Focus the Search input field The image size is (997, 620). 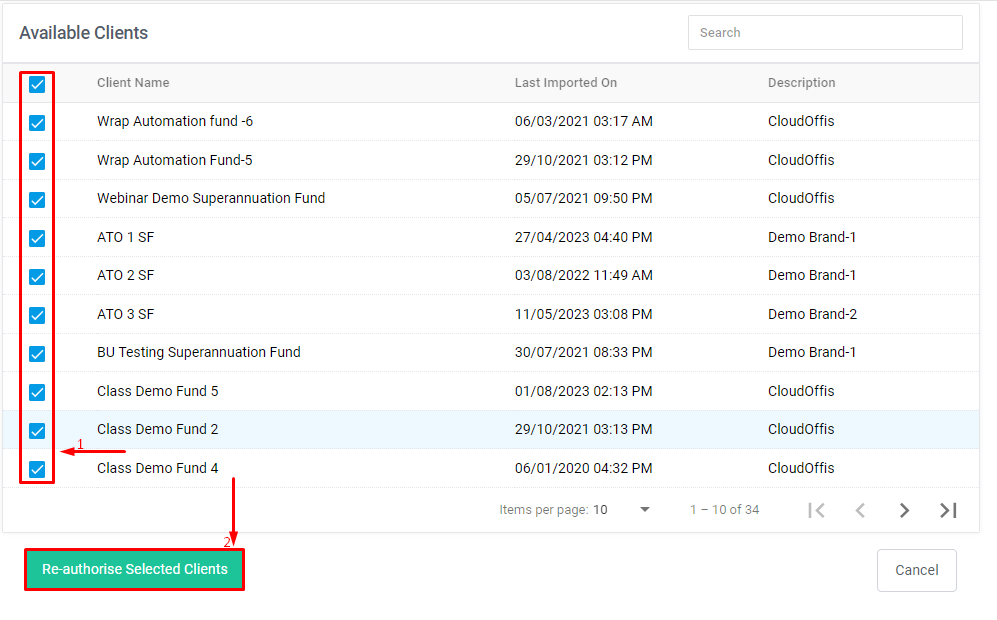(x=825, y=33)
